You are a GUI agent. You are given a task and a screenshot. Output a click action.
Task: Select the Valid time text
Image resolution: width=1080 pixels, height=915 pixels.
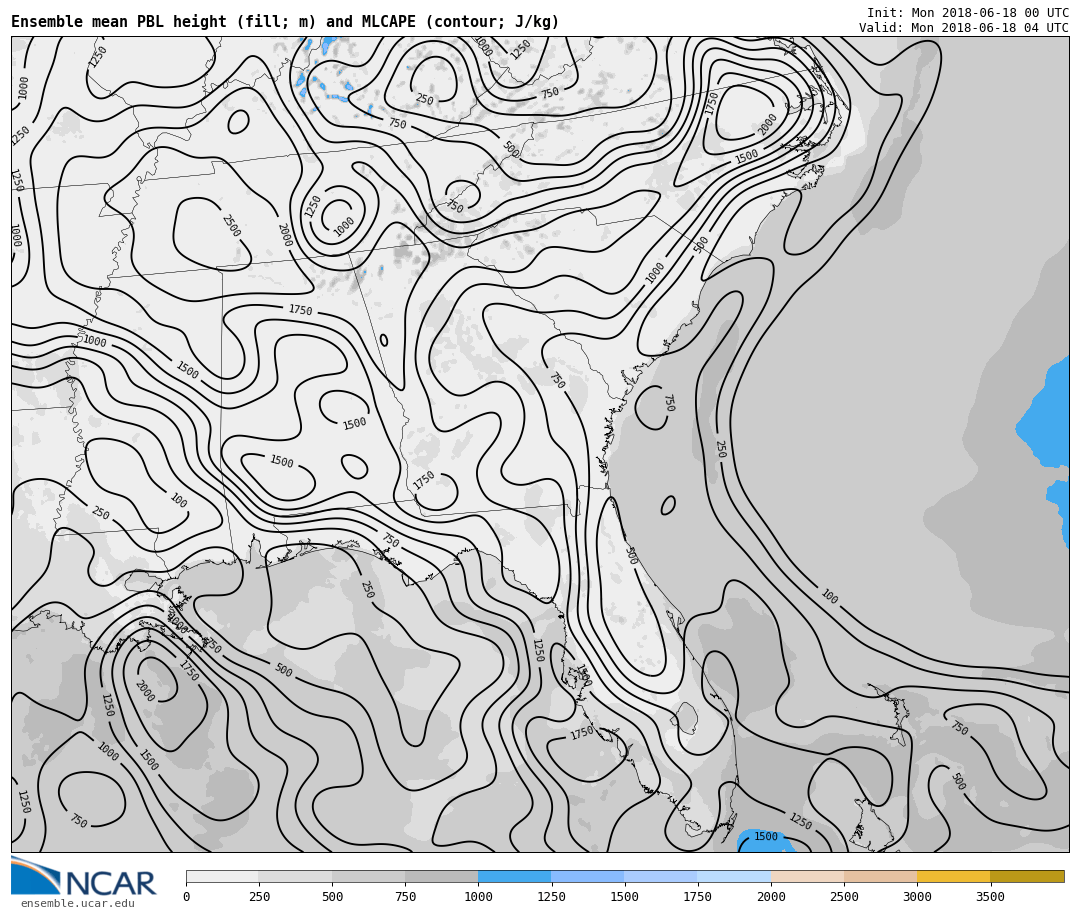(963, 28)
